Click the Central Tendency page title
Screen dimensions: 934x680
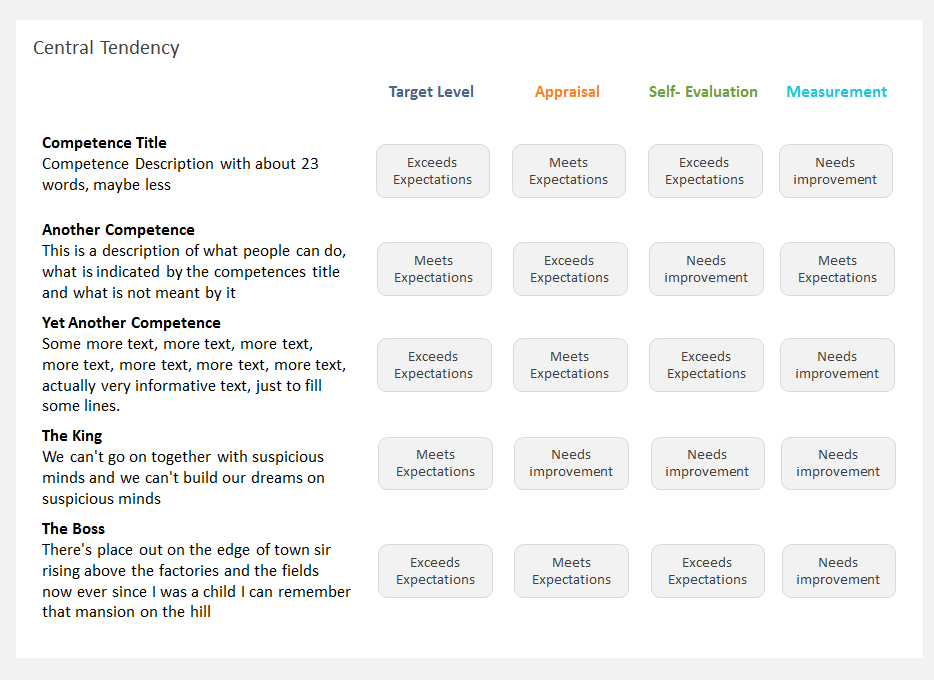106,48
